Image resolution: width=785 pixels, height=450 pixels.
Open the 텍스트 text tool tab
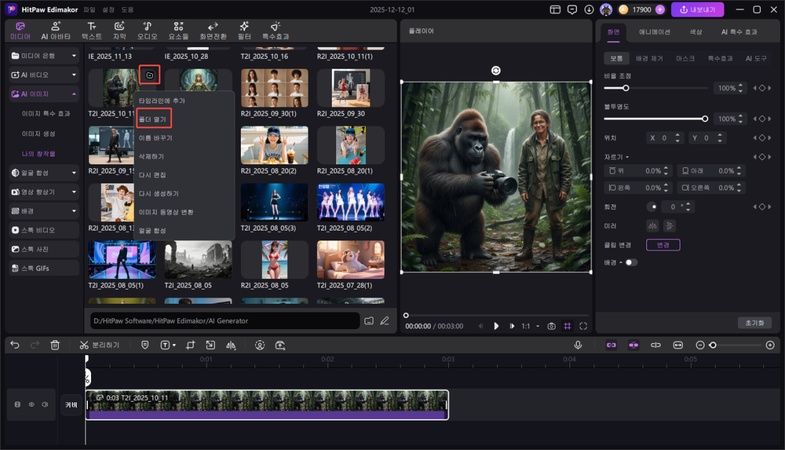91,30
